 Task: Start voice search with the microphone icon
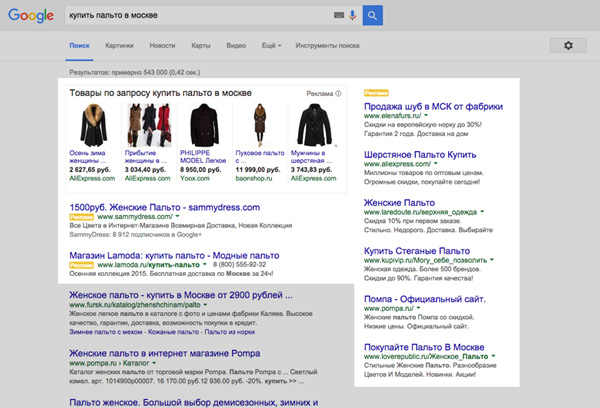(352, 15)
